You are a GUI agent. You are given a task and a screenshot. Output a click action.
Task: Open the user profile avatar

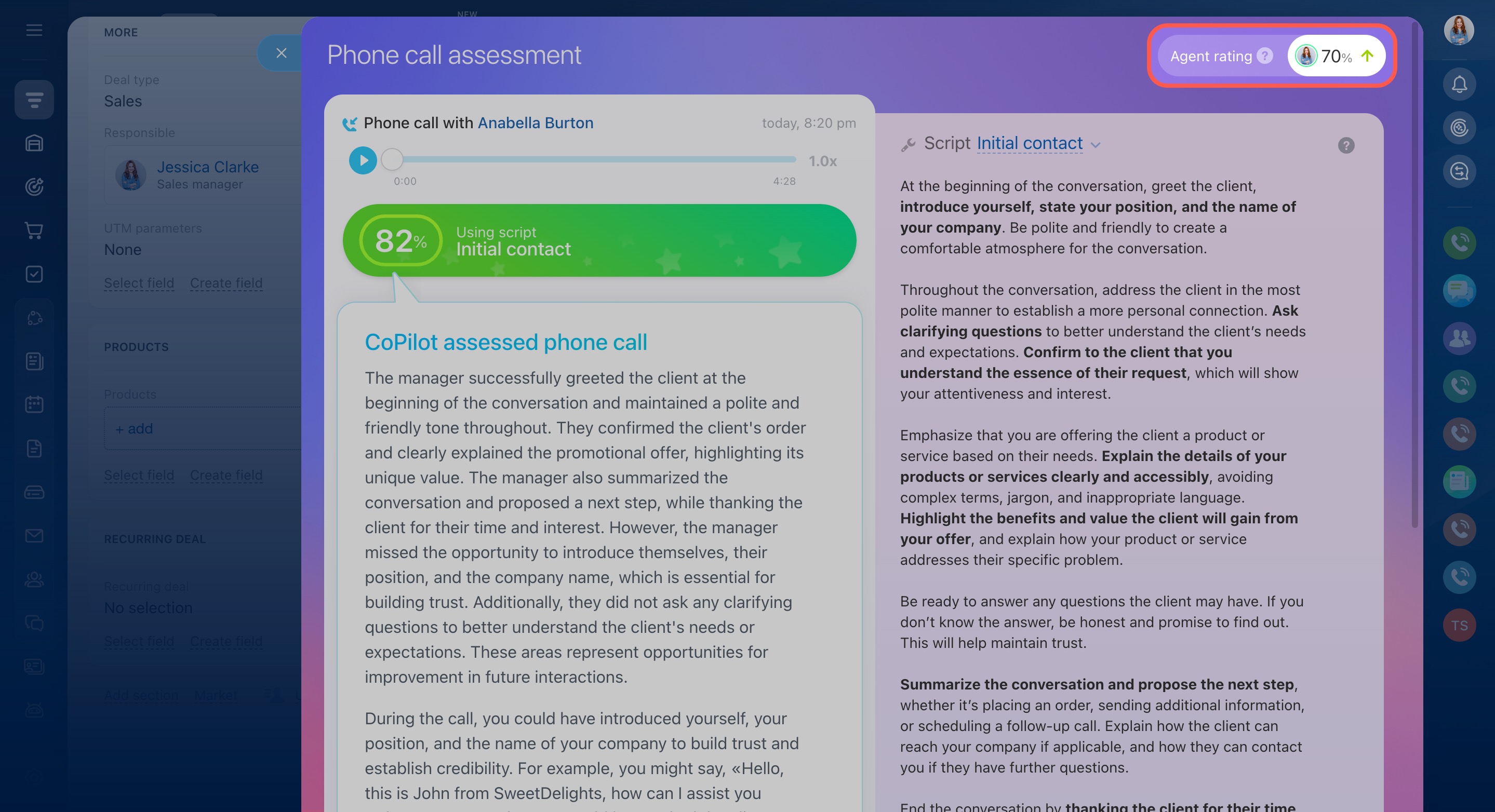point(1459,30)
